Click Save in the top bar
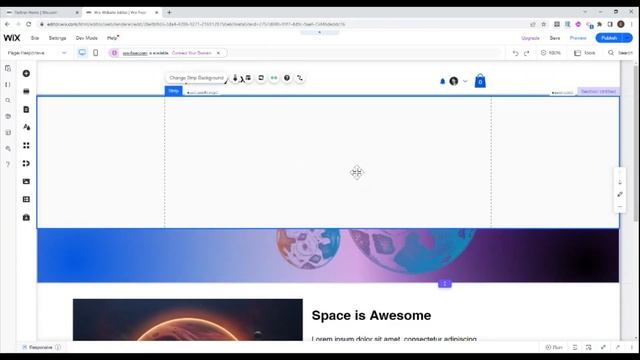640x360 pixels. point(555,38)
